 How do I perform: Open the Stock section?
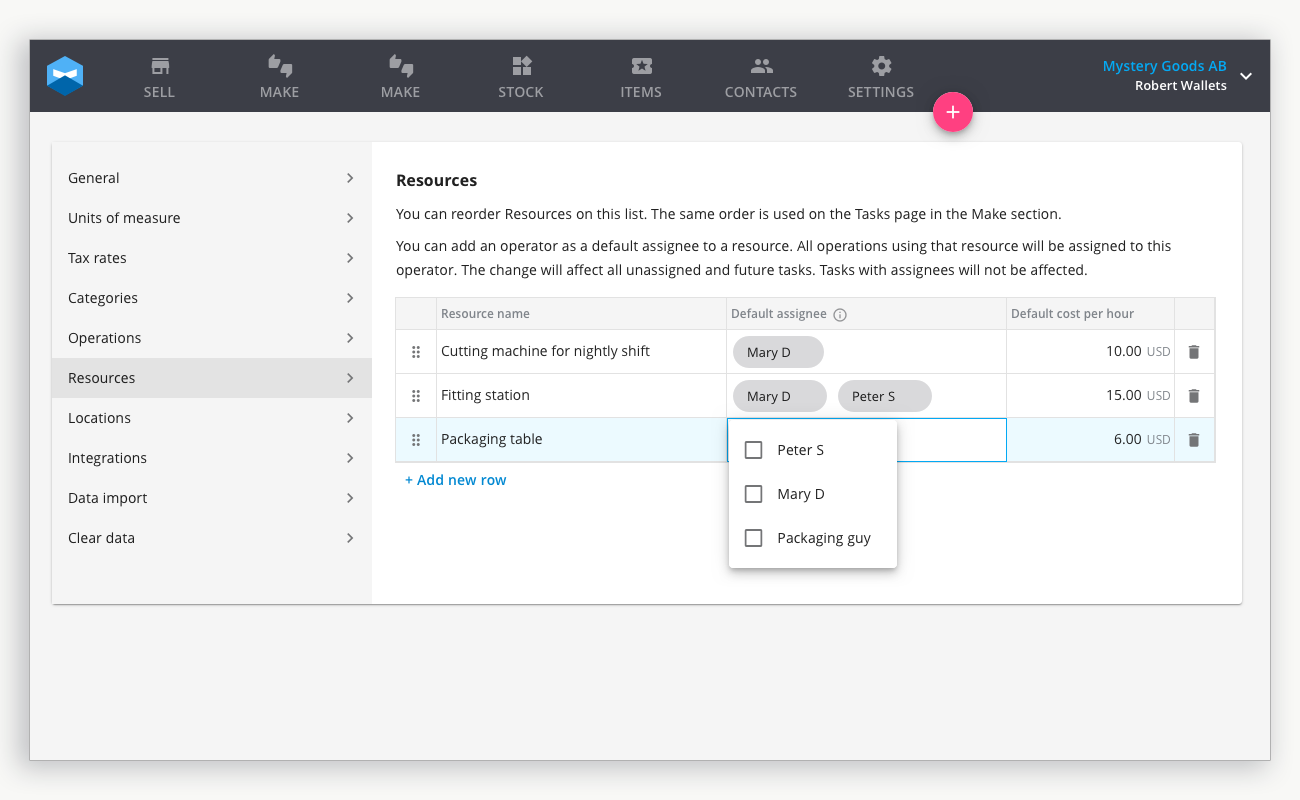(521, 77)
